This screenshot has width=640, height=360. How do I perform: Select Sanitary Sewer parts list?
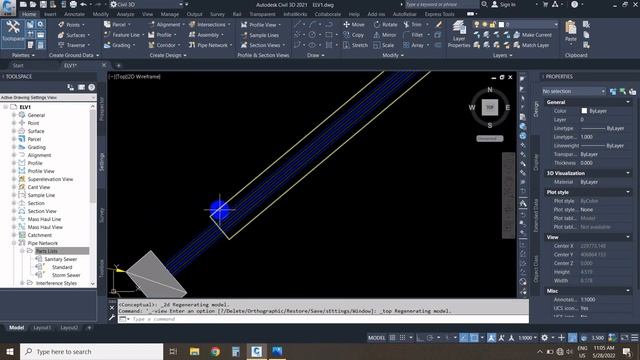60,259
